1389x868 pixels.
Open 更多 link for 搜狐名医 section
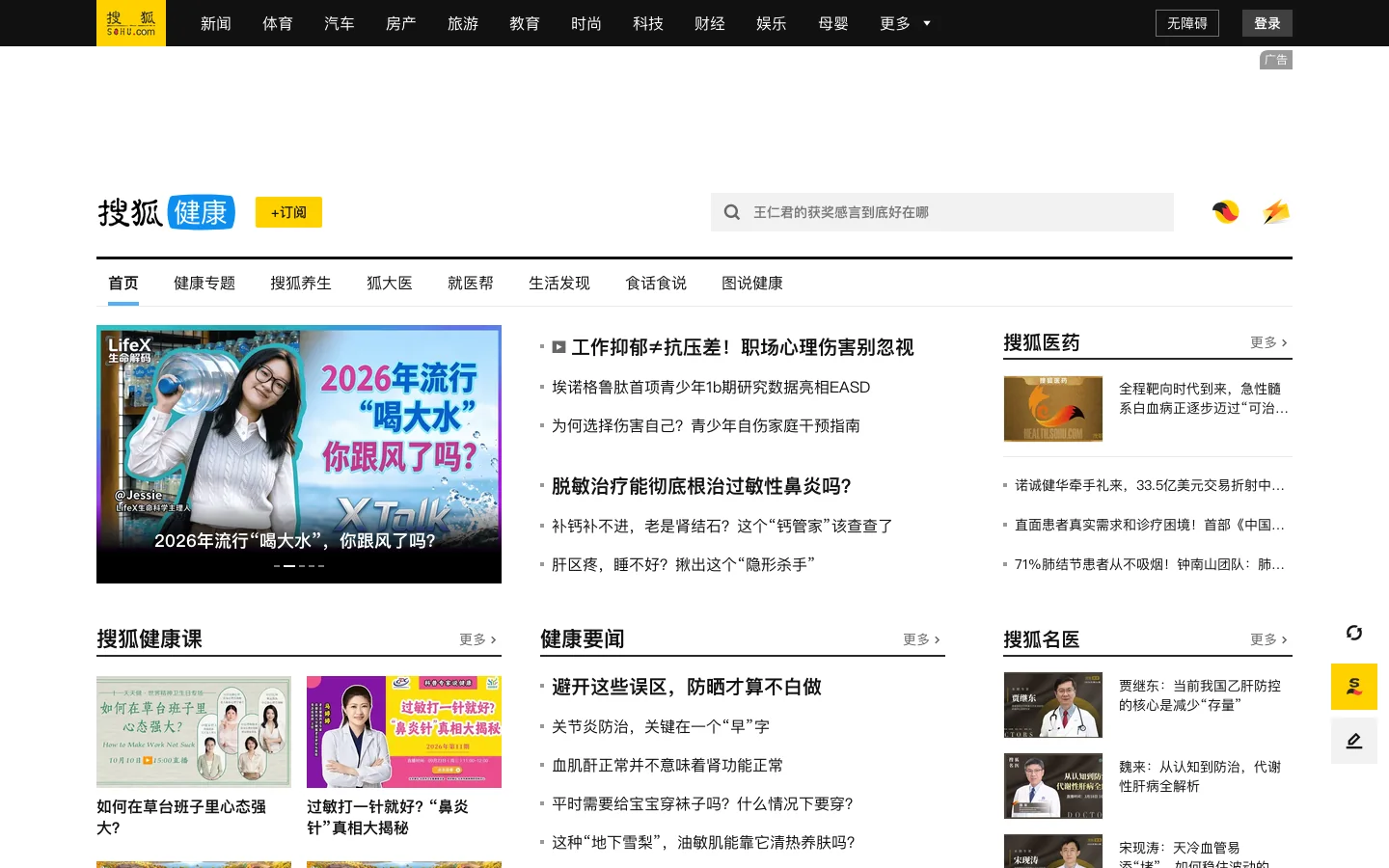[1268, 639]
